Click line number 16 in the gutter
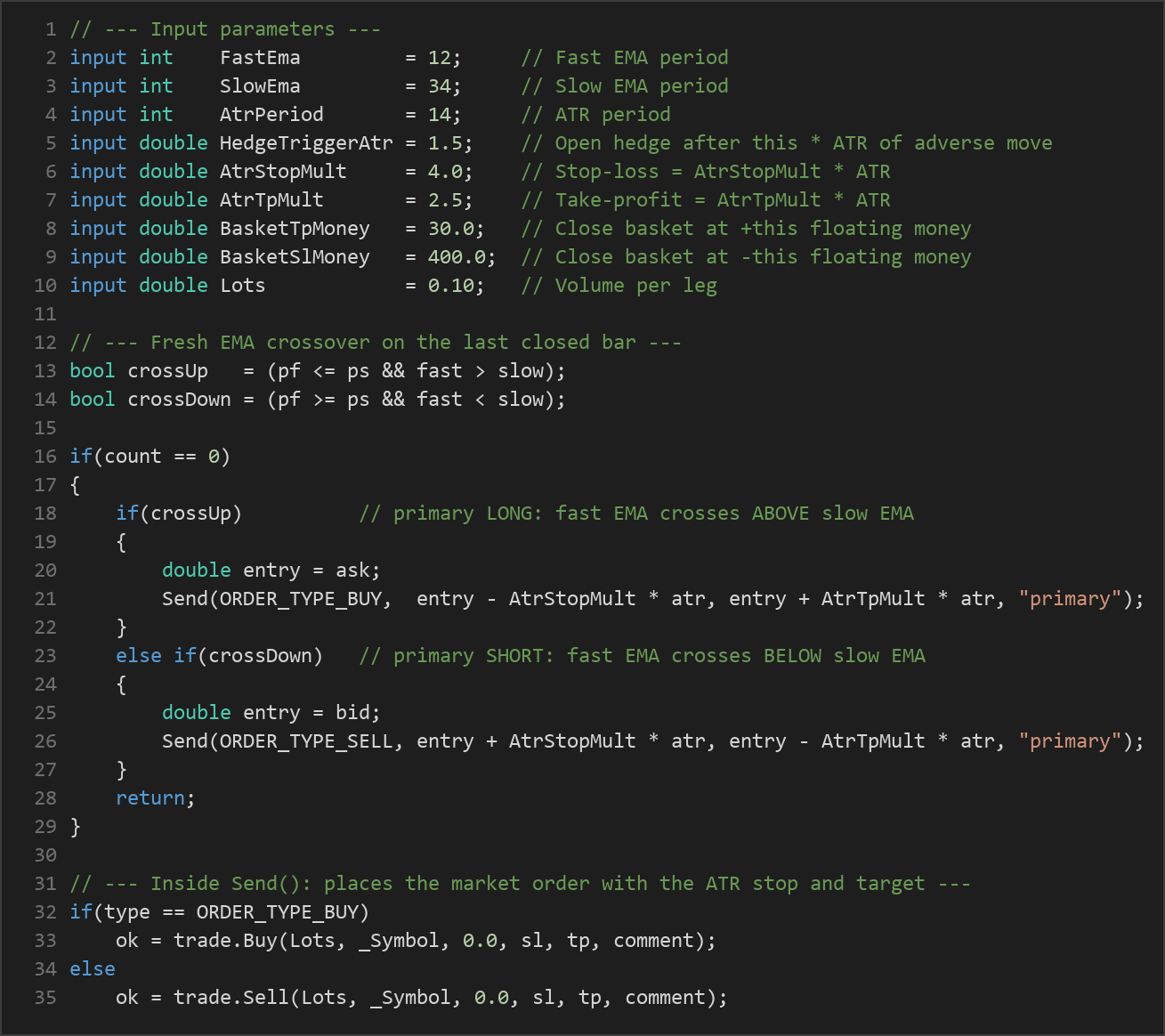Screen dimensions: 1165x1036 (x=45, y=457)
